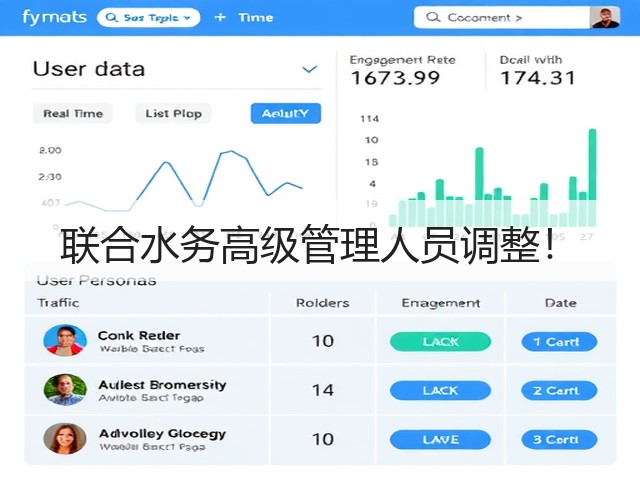Viewport: 640px width, 480px height.
Task: Click the Roiders column header
Action: 322,303
